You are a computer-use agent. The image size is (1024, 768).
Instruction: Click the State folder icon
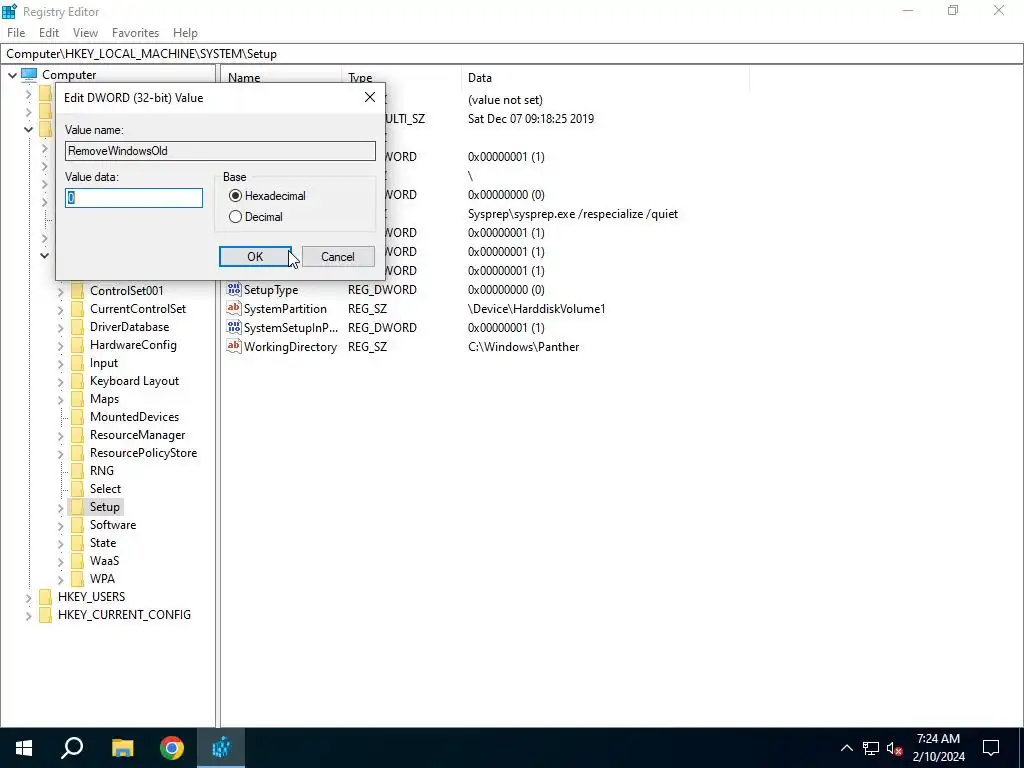(77, 543)
